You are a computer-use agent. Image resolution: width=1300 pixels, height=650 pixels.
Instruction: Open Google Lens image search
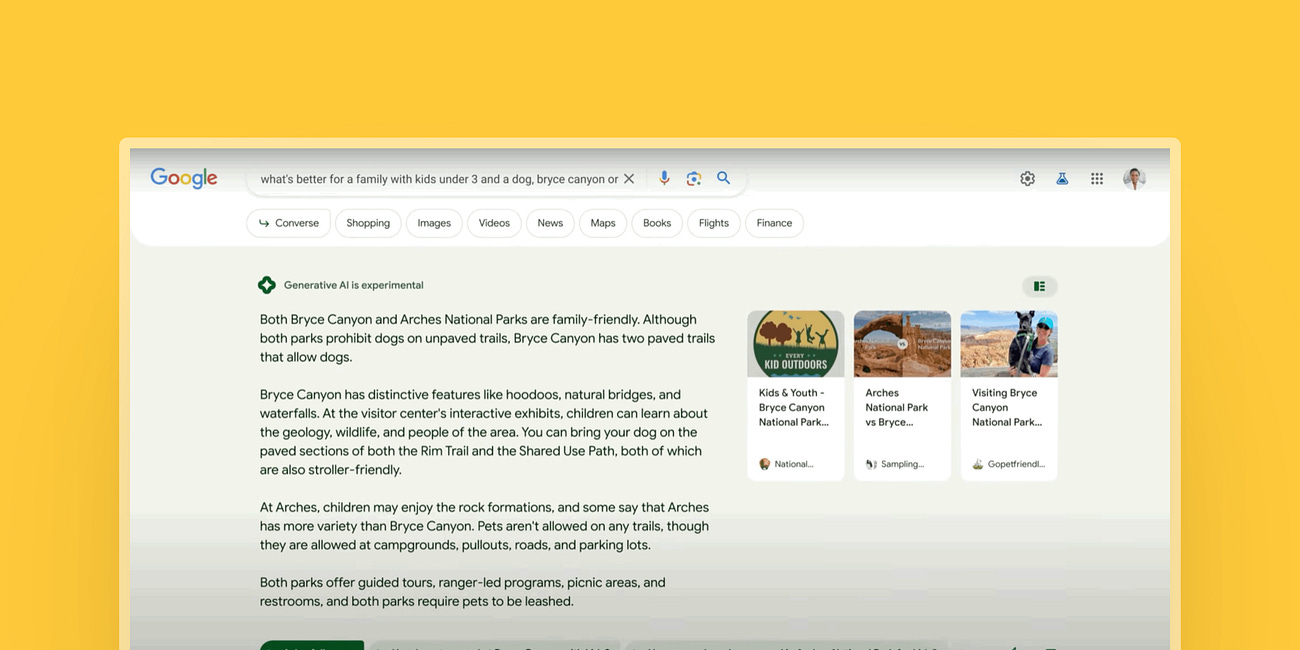tap(694, 178)
